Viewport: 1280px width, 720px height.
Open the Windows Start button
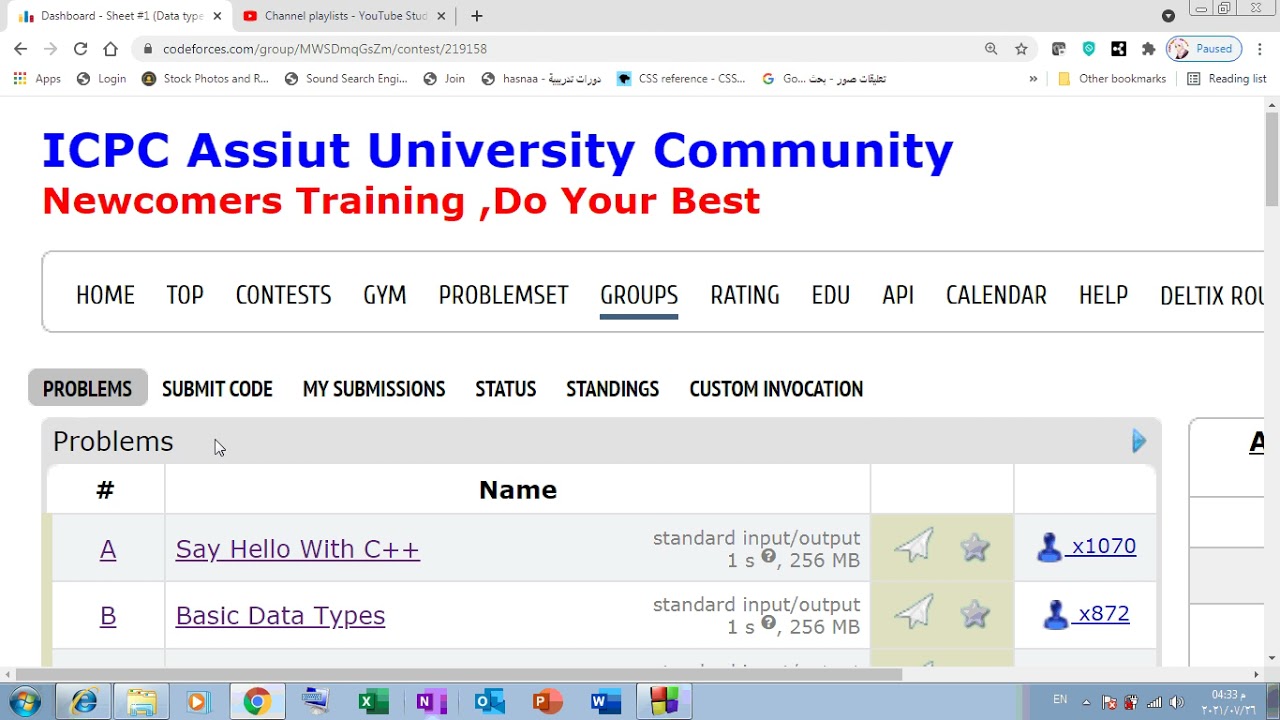[x=24, y=702]
